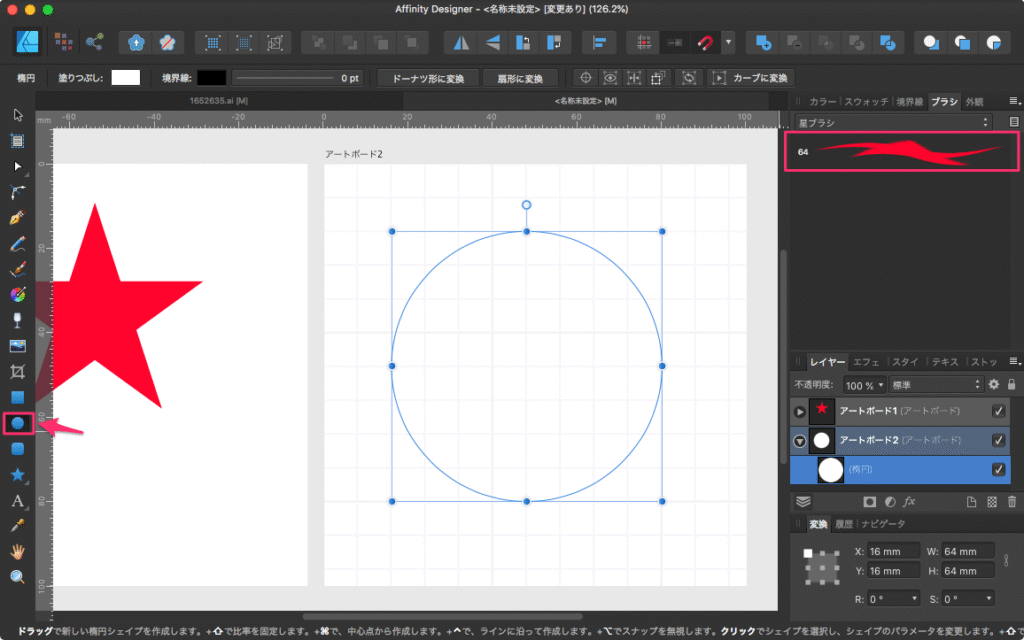Open the 標準 blend mode dropdown

[935, 384]
